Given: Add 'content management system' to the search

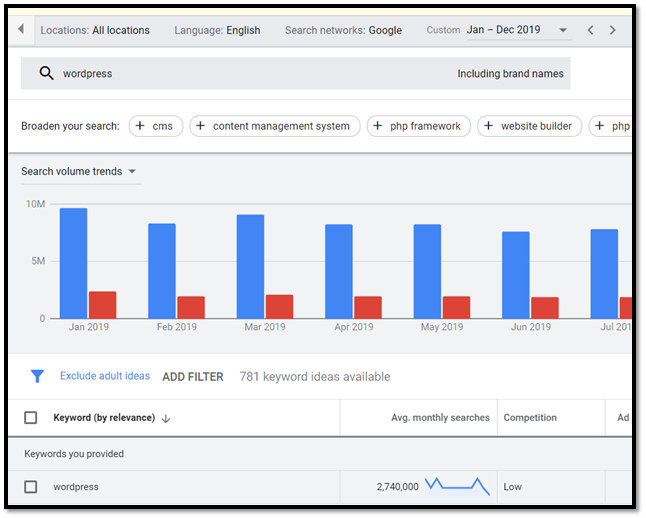Looking at the screenshot, I should click(275, 126).
